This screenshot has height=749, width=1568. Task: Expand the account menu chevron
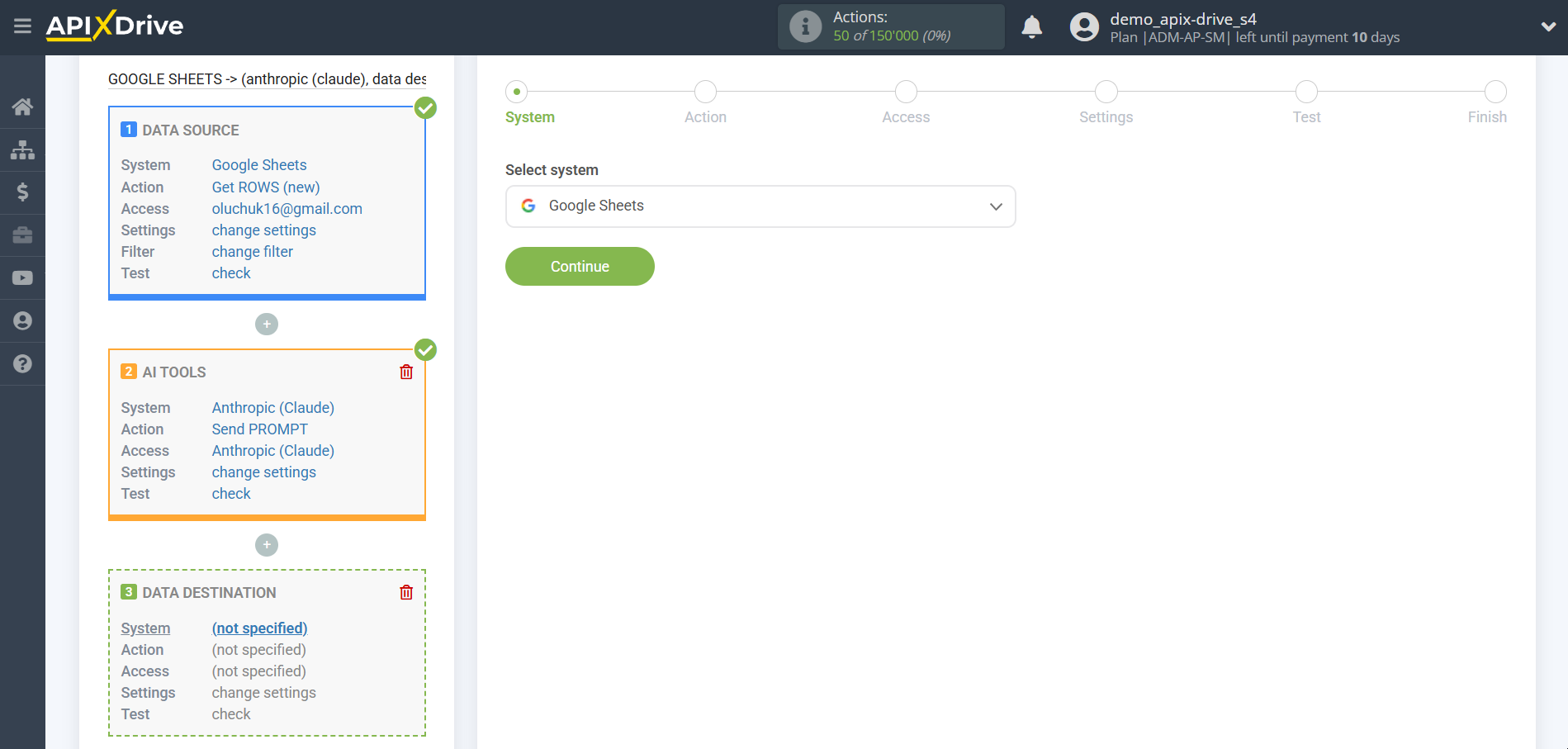[x=1548, y=26]
